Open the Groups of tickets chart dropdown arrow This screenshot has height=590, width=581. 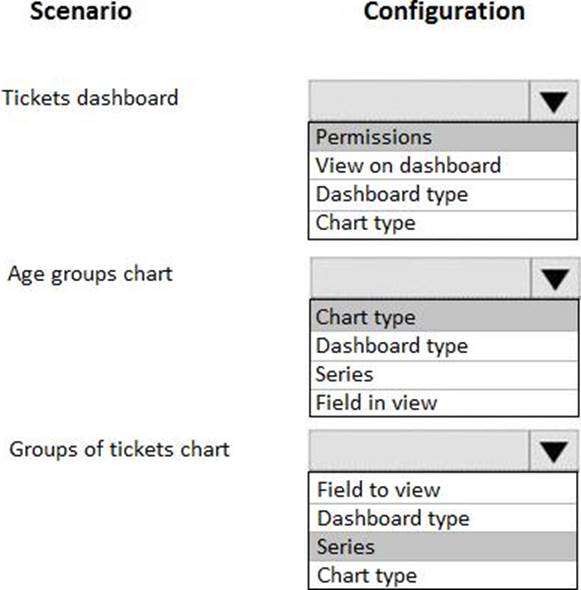pos(554,451)
